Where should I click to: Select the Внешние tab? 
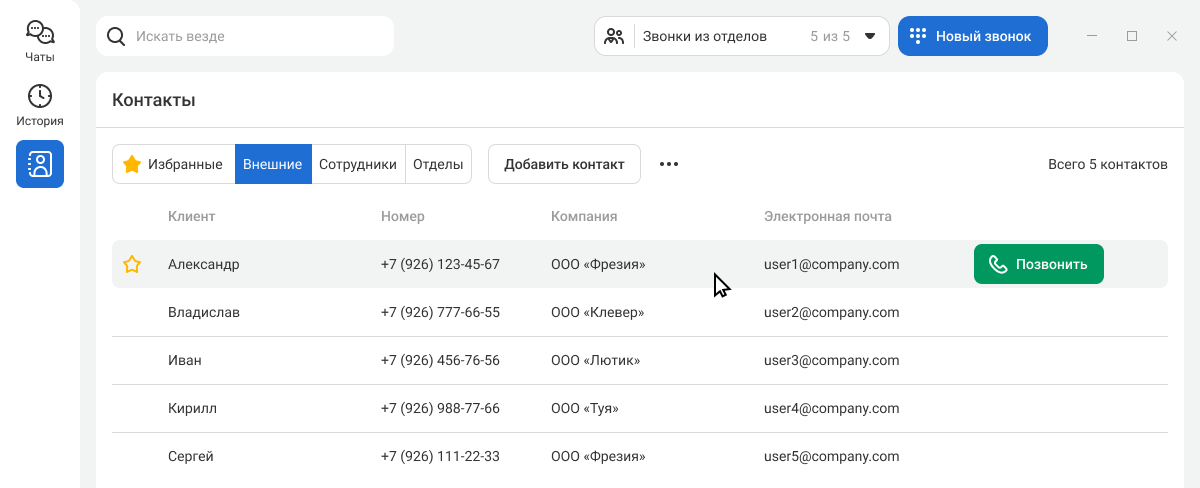[x=273, y=164]
